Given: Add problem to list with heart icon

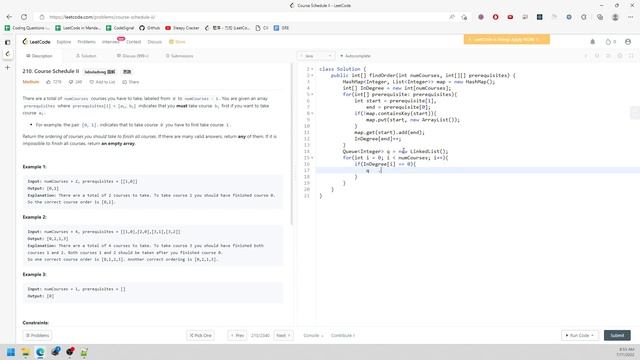Looking at the screenshot, I should (102, 82).
